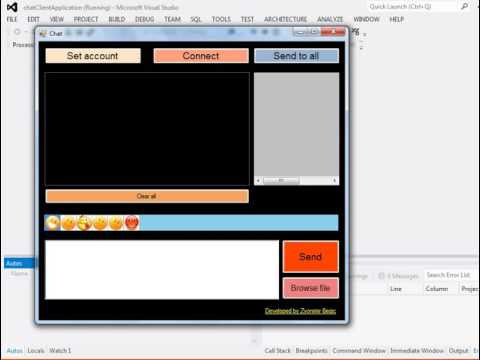
Task: Open the EDIT menu
Action: coord(33,19)
